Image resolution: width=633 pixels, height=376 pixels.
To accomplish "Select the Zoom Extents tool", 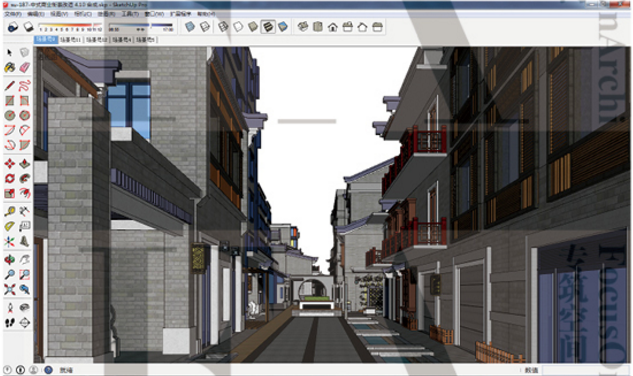I will click(x=10, y=289).
